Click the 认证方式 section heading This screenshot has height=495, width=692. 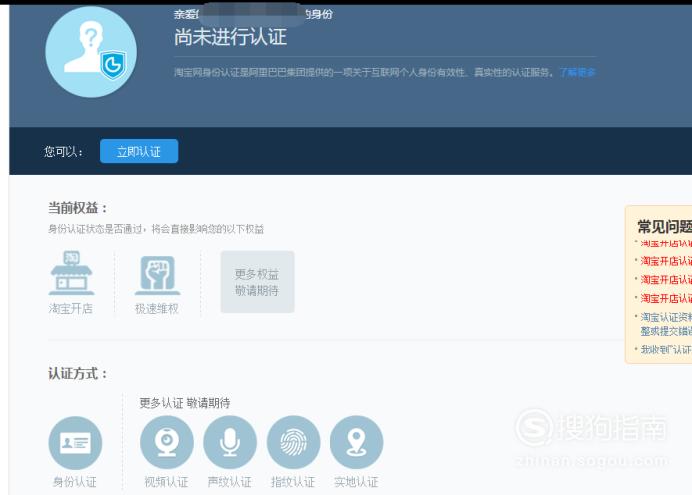tap(78, 374)
